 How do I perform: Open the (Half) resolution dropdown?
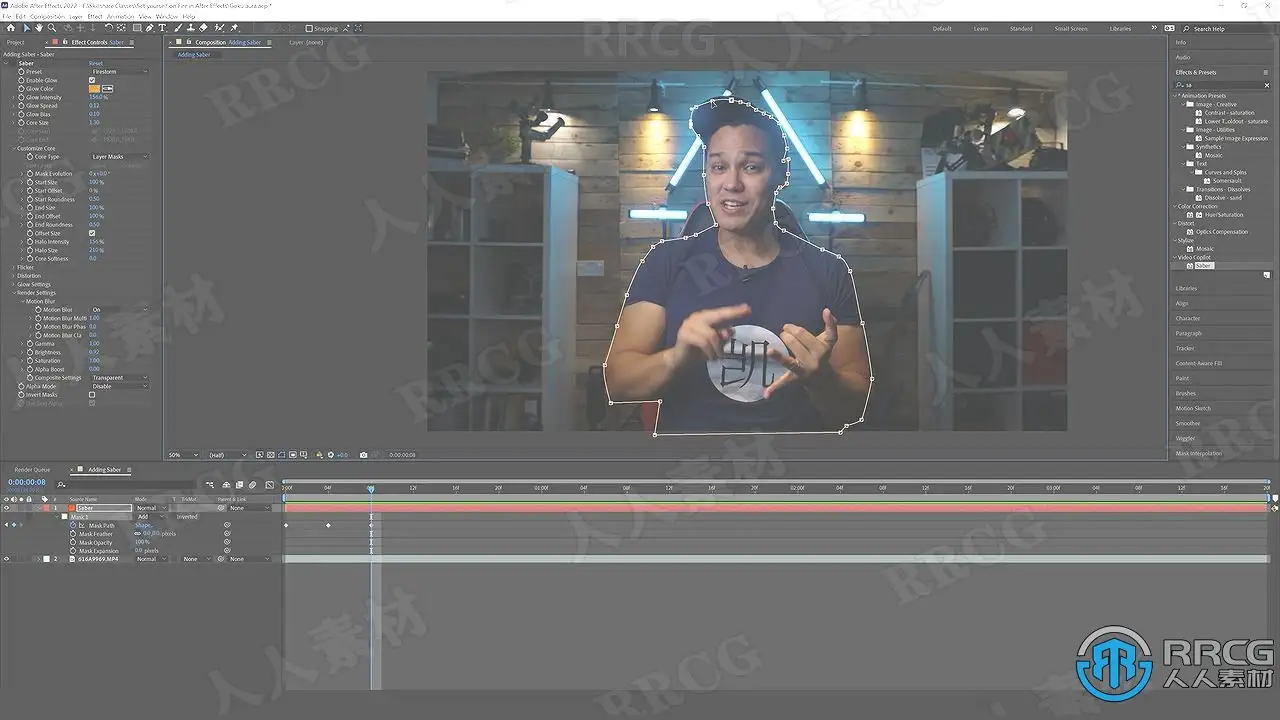click(x=227, y=455)
